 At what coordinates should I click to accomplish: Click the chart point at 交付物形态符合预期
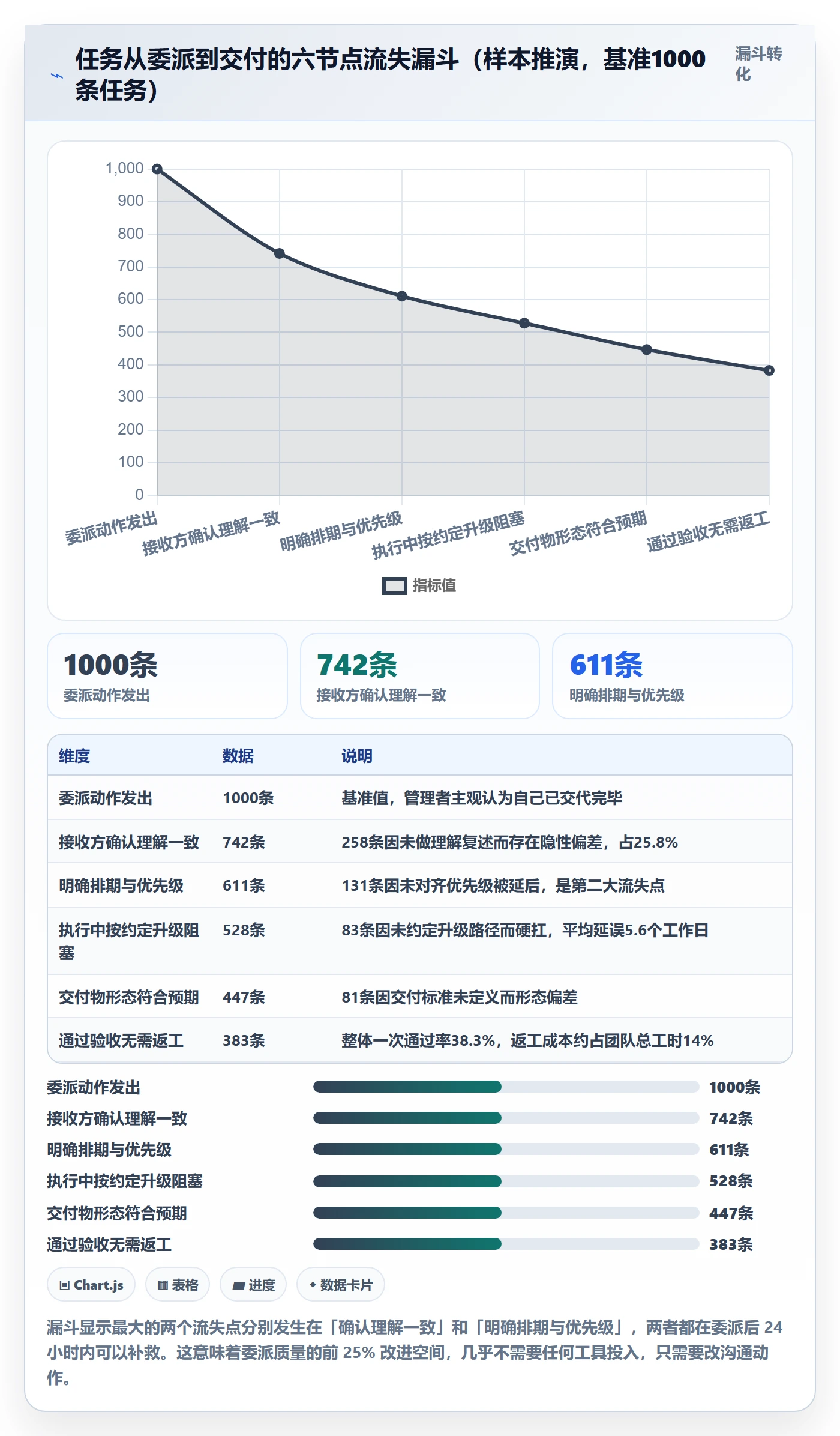tap(647, 349)
